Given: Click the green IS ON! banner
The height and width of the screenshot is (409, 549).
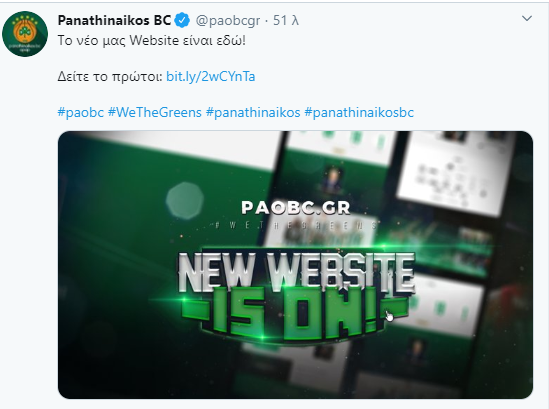Looking at the screenshot, I should click(x=296, y=314).
